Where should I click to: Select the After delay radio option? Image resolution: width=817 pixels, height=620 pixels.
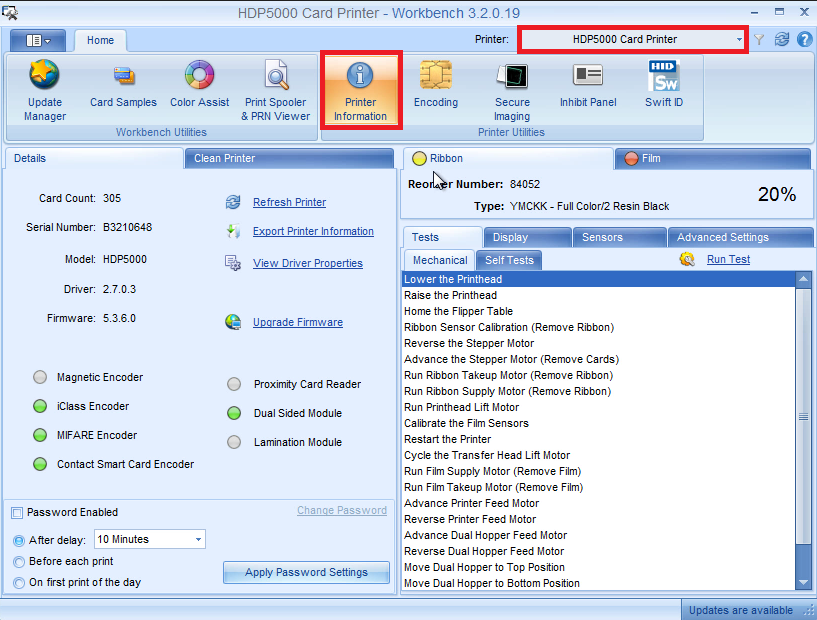tap(19, 541)
